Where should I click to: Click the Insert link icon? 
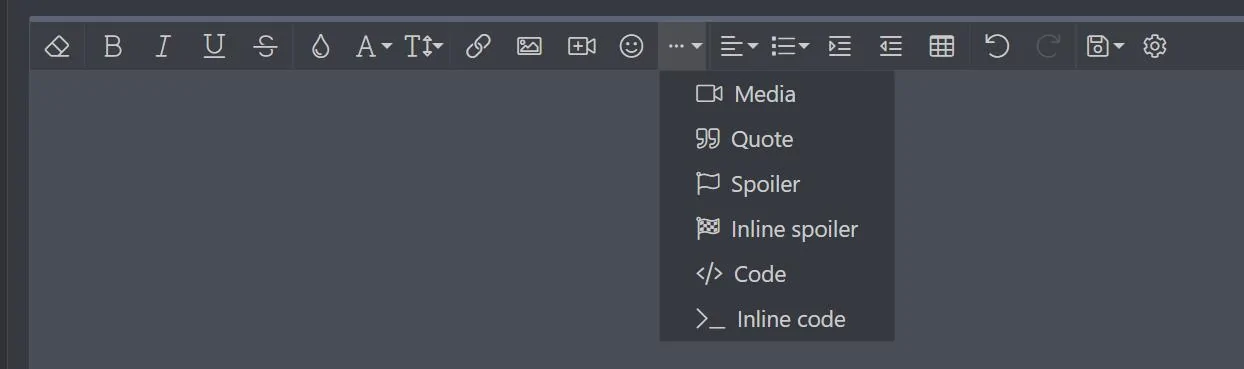478,46
